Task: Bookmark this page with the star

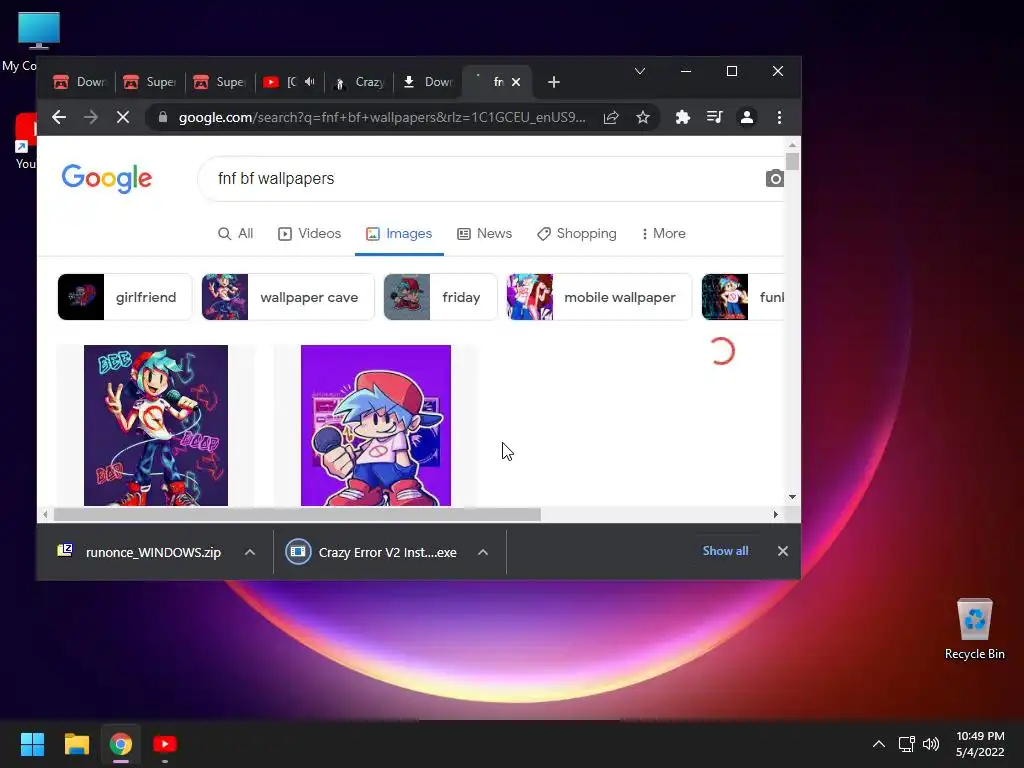Action: pos(643,118)
